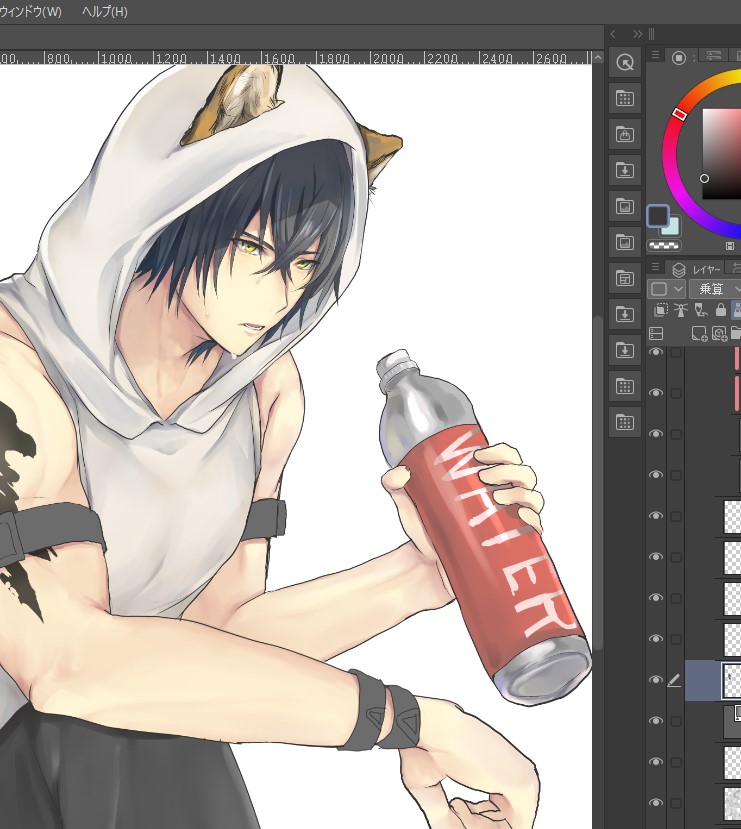The height and width of the screenshot is (829, 741).
Task: Set as Reference Layer lighthouse icon
Action: coord(681,310)
